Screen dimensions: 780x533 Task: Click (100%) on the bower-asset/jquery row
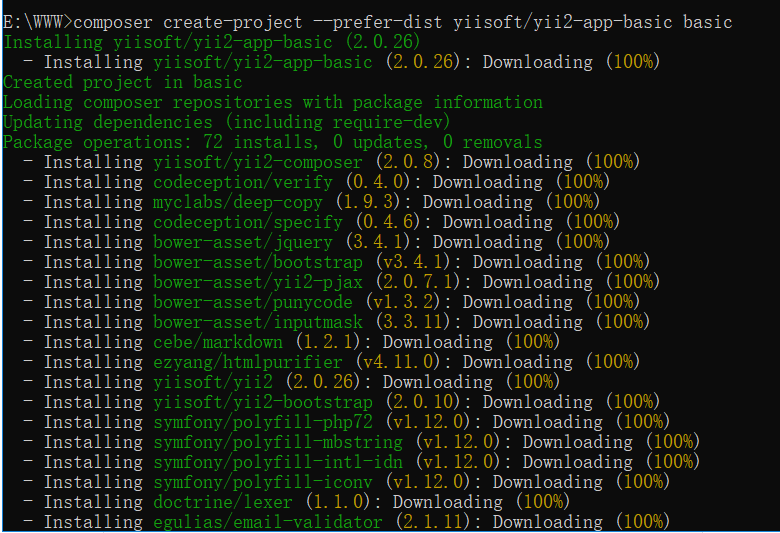(x=583, y=242)
